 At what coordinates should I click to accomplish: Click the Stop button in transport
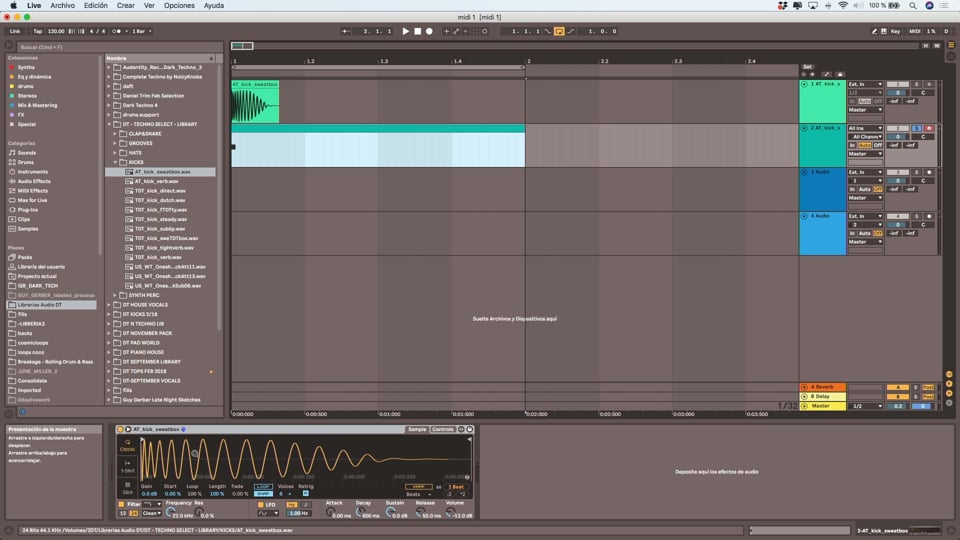click(418, 31)
